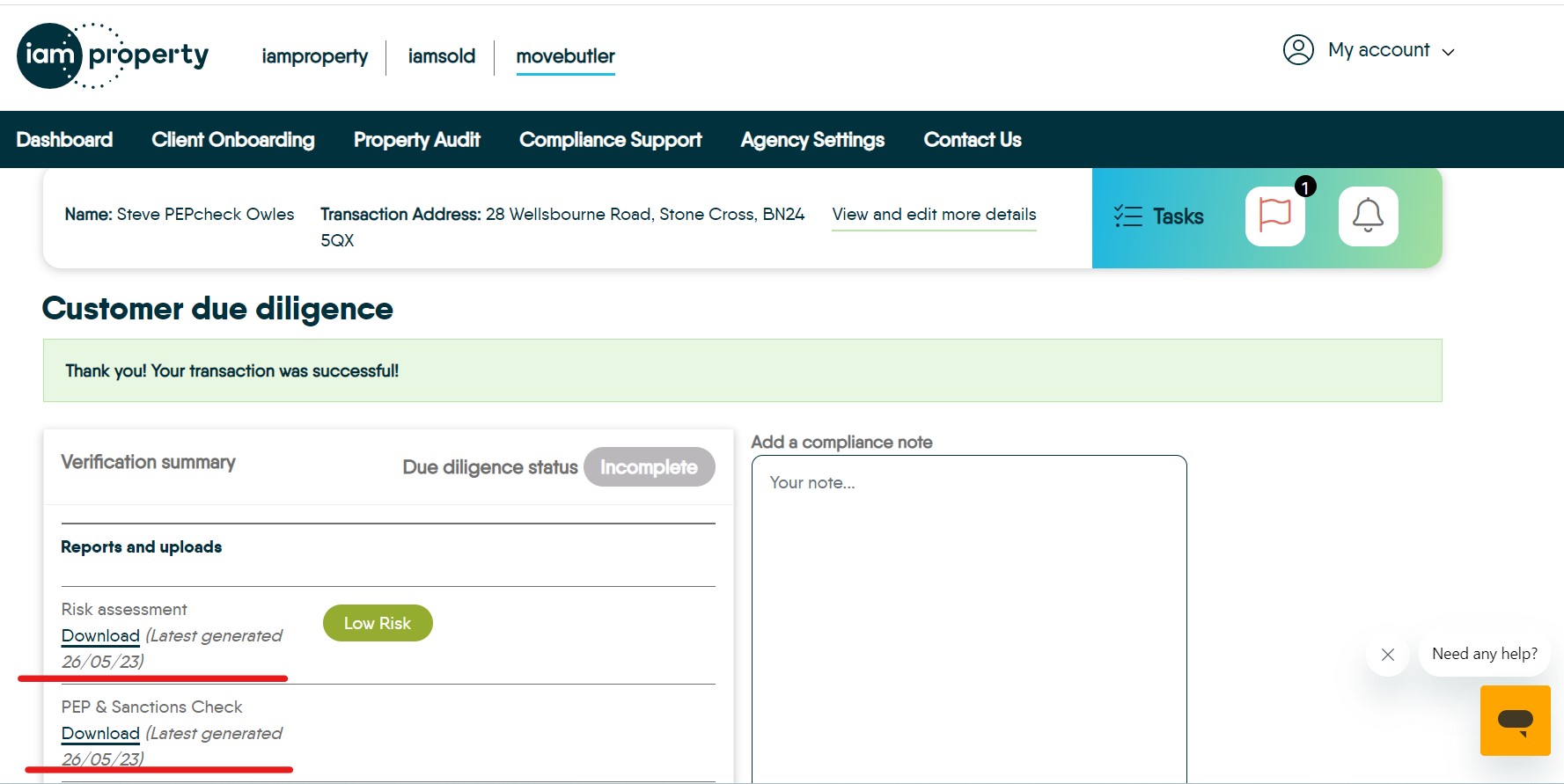The width and height of the screenshot is (1564, 784).
Task: Switch to the iamsold tab
Action: (x=441, y=56)
